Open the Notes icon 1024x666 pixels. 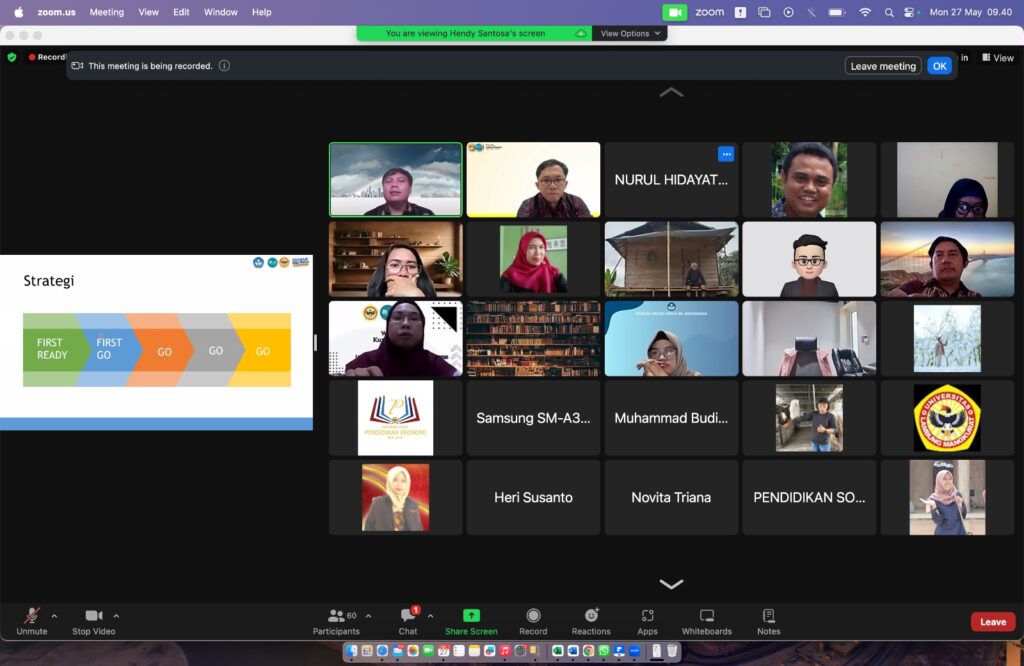tap(769, 616)
